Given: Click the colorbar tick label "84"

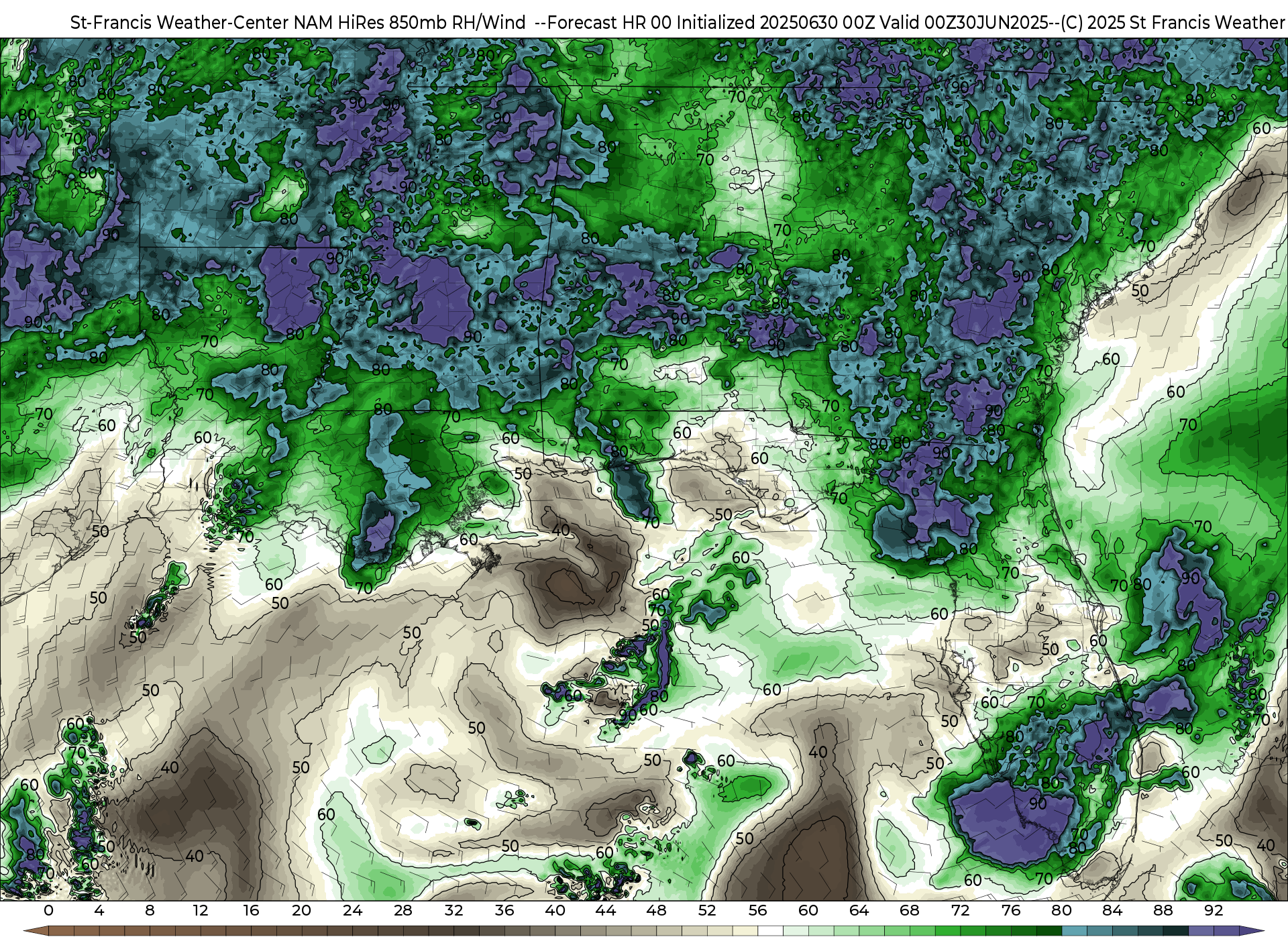Looking at the screenshot, I should tap(1112, 911).
